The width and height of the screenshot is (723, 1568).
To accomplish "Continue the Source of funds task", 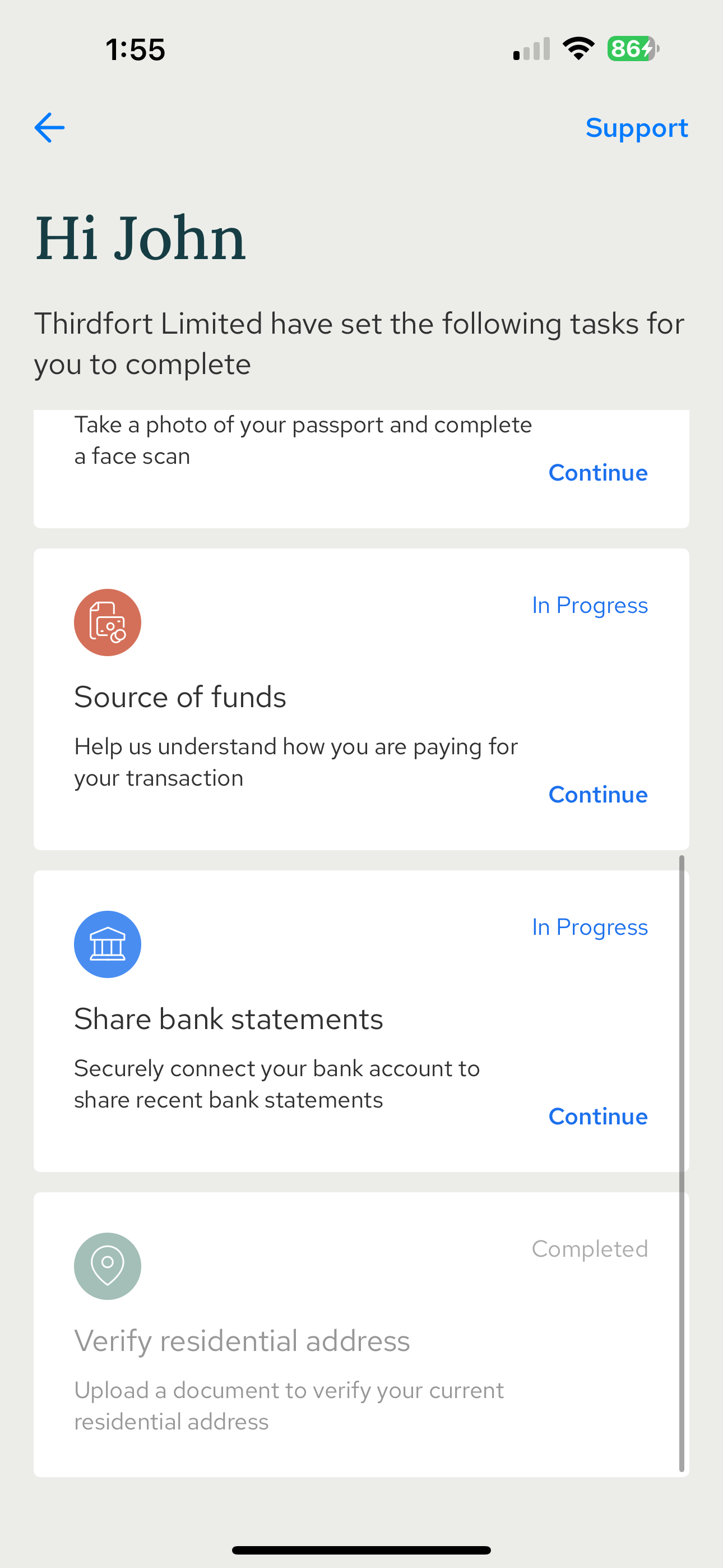I will pyautogui.click(x=597, y=795).
